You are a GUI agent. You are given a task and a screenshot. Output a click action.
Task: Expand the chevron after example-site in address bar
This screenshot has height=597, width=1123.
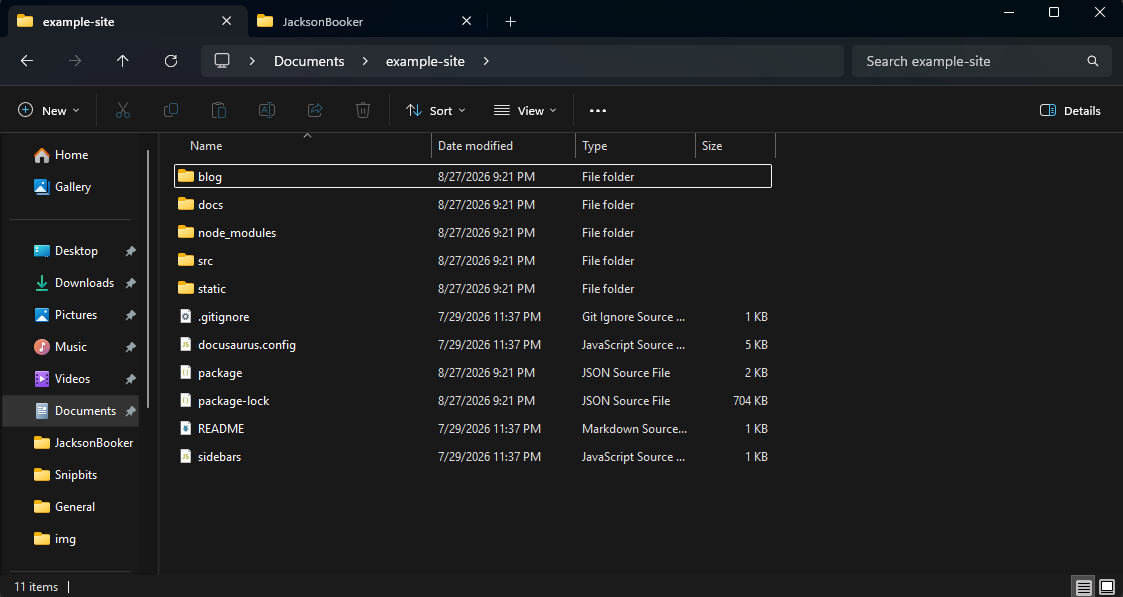tap(486, 61)
